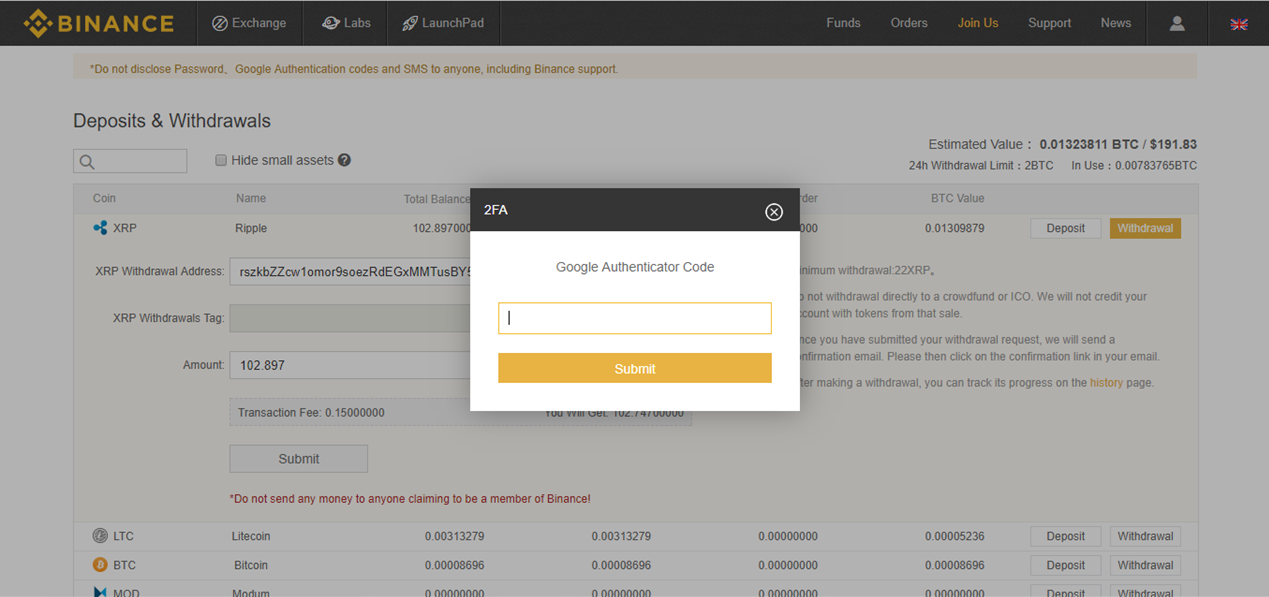Open the Orders menu

point(909,23)
